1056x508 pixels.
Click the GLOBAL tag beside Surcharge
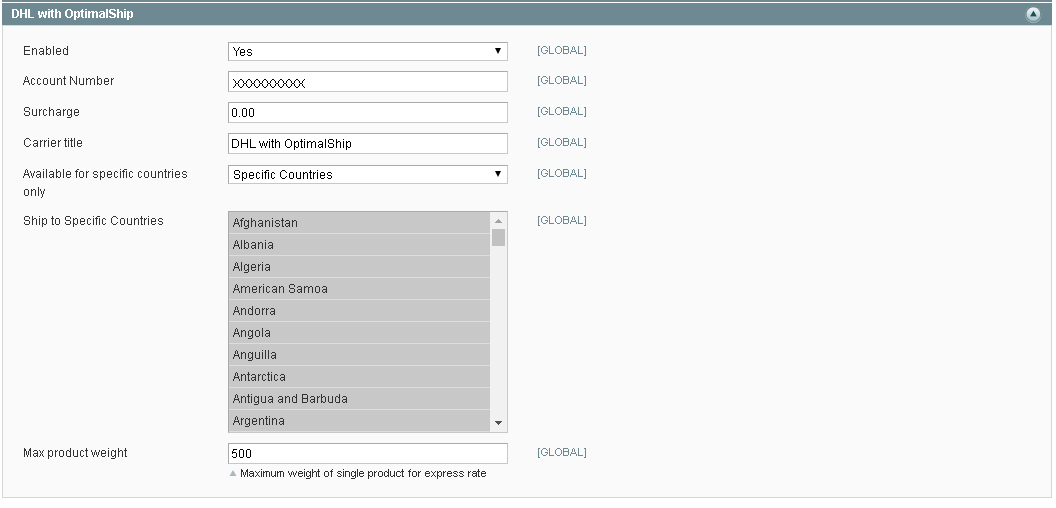(x=562, y=111)
